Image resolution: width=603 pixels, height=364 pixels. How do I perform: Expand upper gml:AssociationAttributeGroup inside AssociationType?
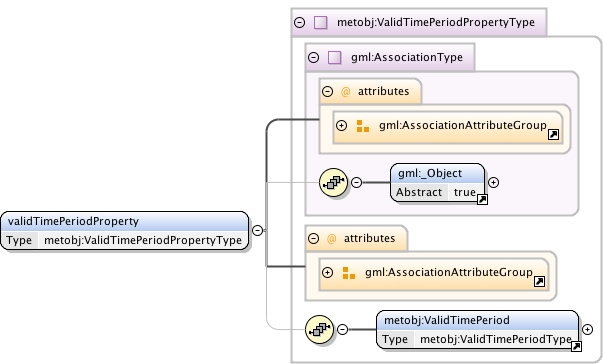point(341,125)
